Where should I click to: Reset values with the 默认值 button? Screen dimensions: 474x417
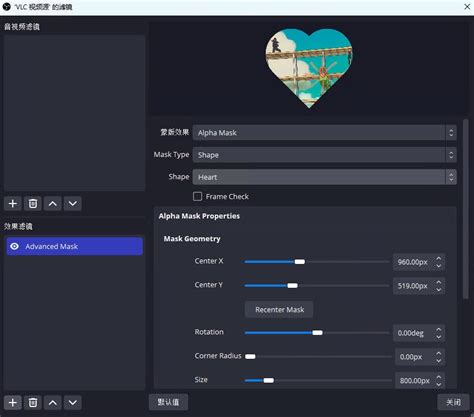pyautogui.click(x=168, y=402)
